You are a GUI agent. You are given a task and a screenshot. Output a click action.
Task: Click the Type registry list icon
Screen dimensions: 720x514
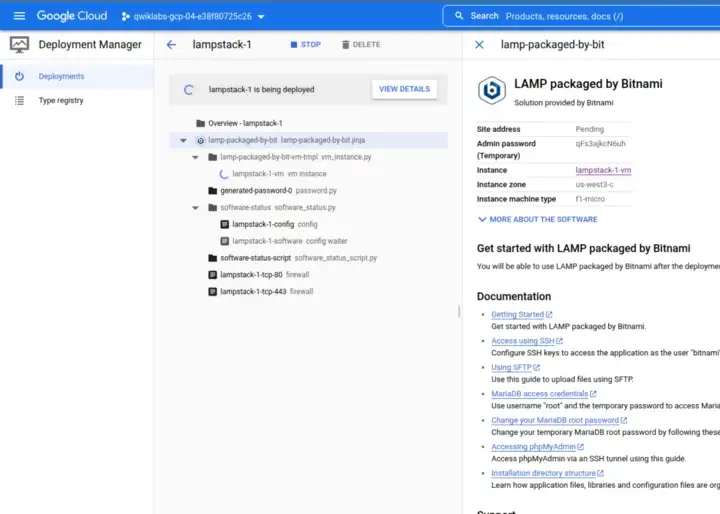coord(19,100)
